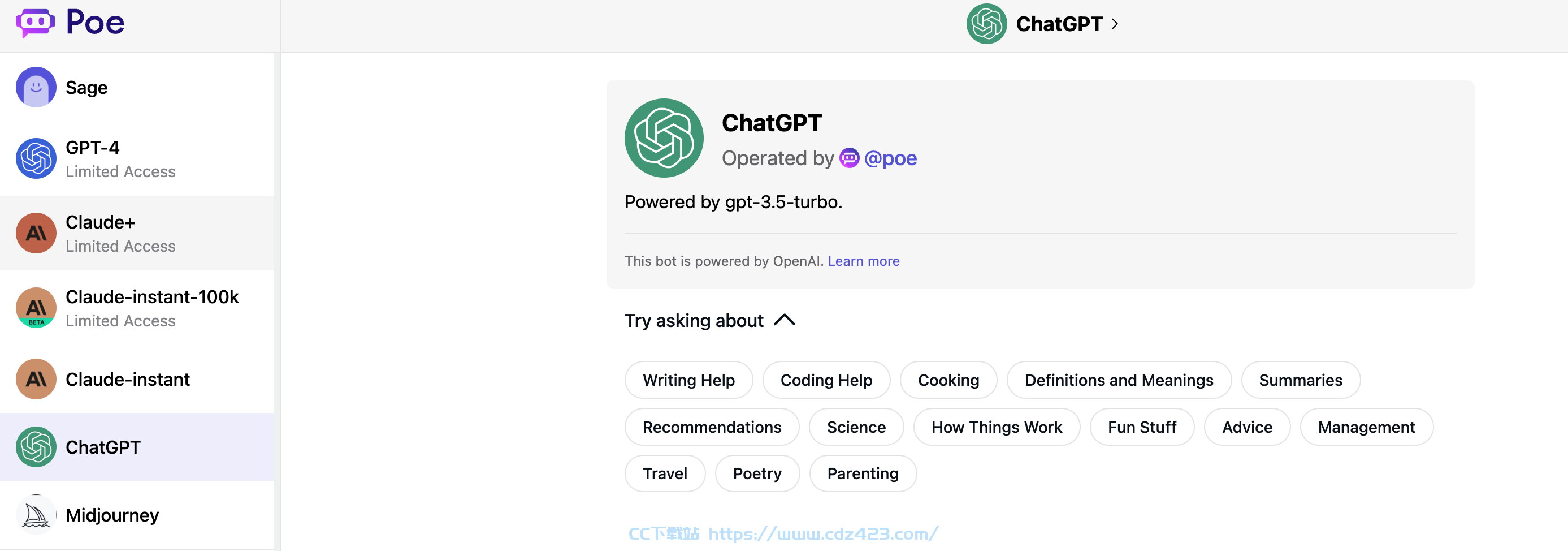Screen dimensions: 1568x551
Task: Open the Learn more link
Action: (x=863, y=261)
